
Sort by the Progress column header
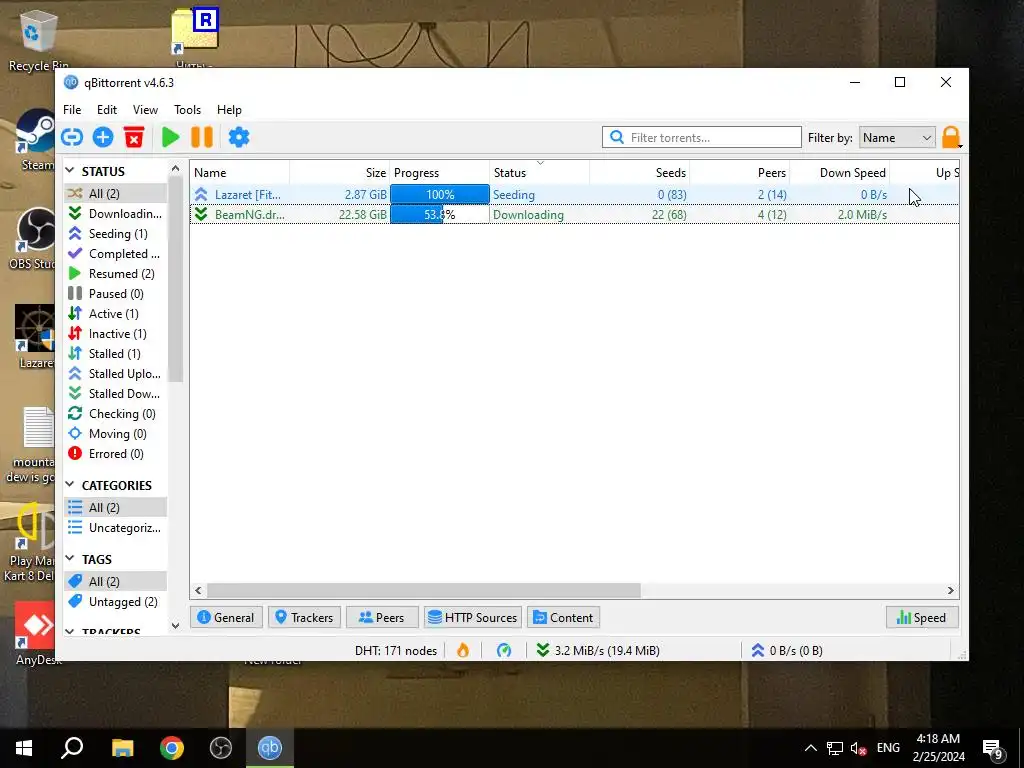(x=440, y=172)
